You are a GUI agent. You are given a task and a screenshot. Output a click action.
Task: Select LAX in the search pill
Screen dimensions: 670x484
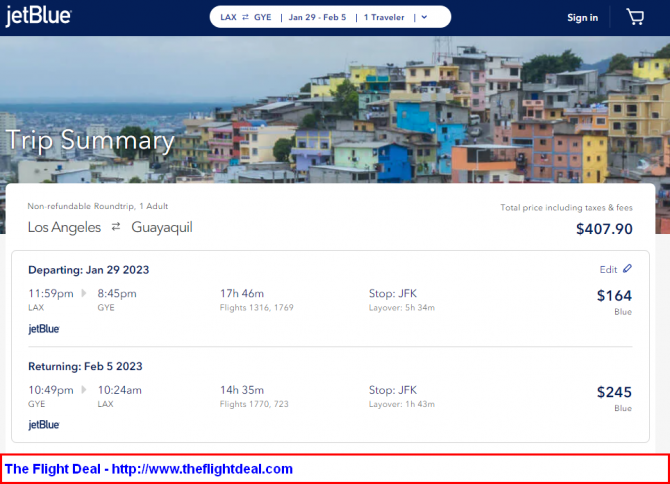point(229,17)
